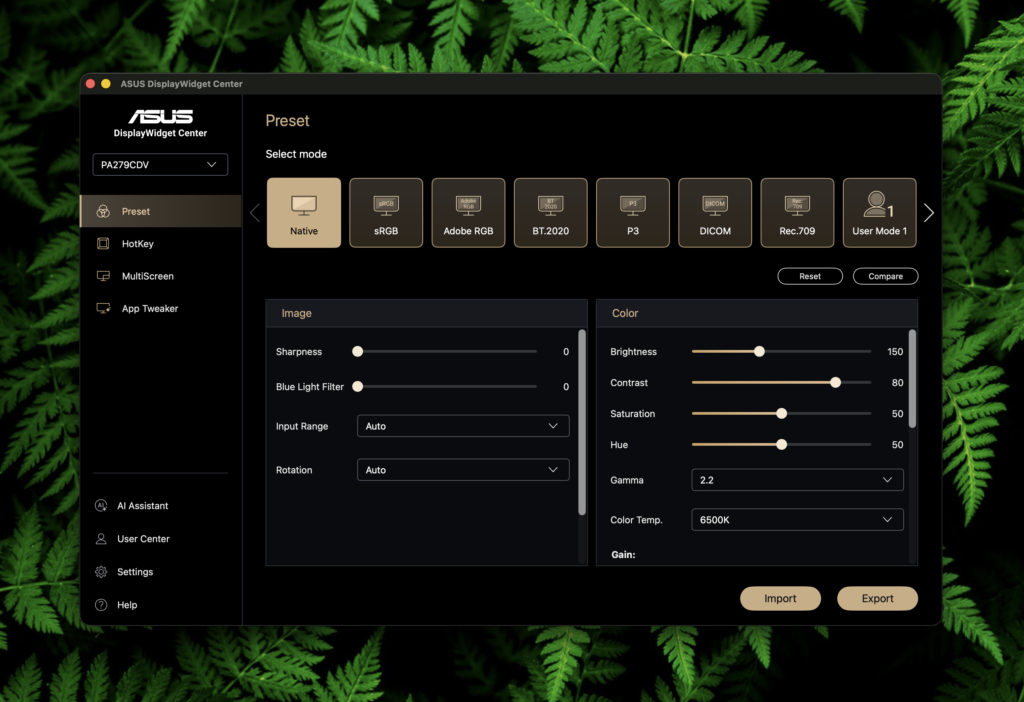Screen dimensions: 1024x702
Task: Select the sRGB preset mode
Action: coord(386,213)
